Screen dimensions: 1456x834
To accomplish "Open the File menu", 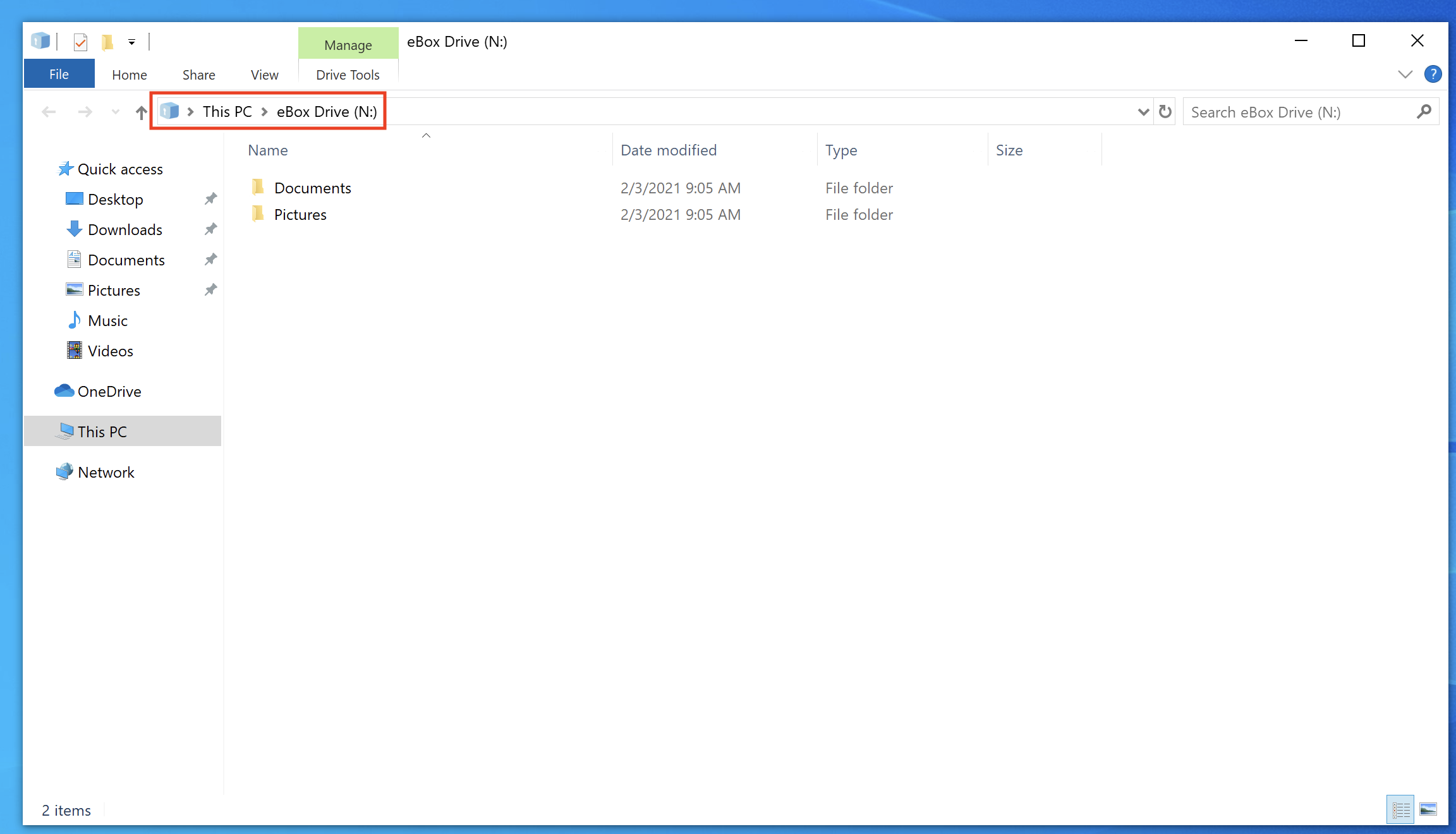I will tap(59, 74).
